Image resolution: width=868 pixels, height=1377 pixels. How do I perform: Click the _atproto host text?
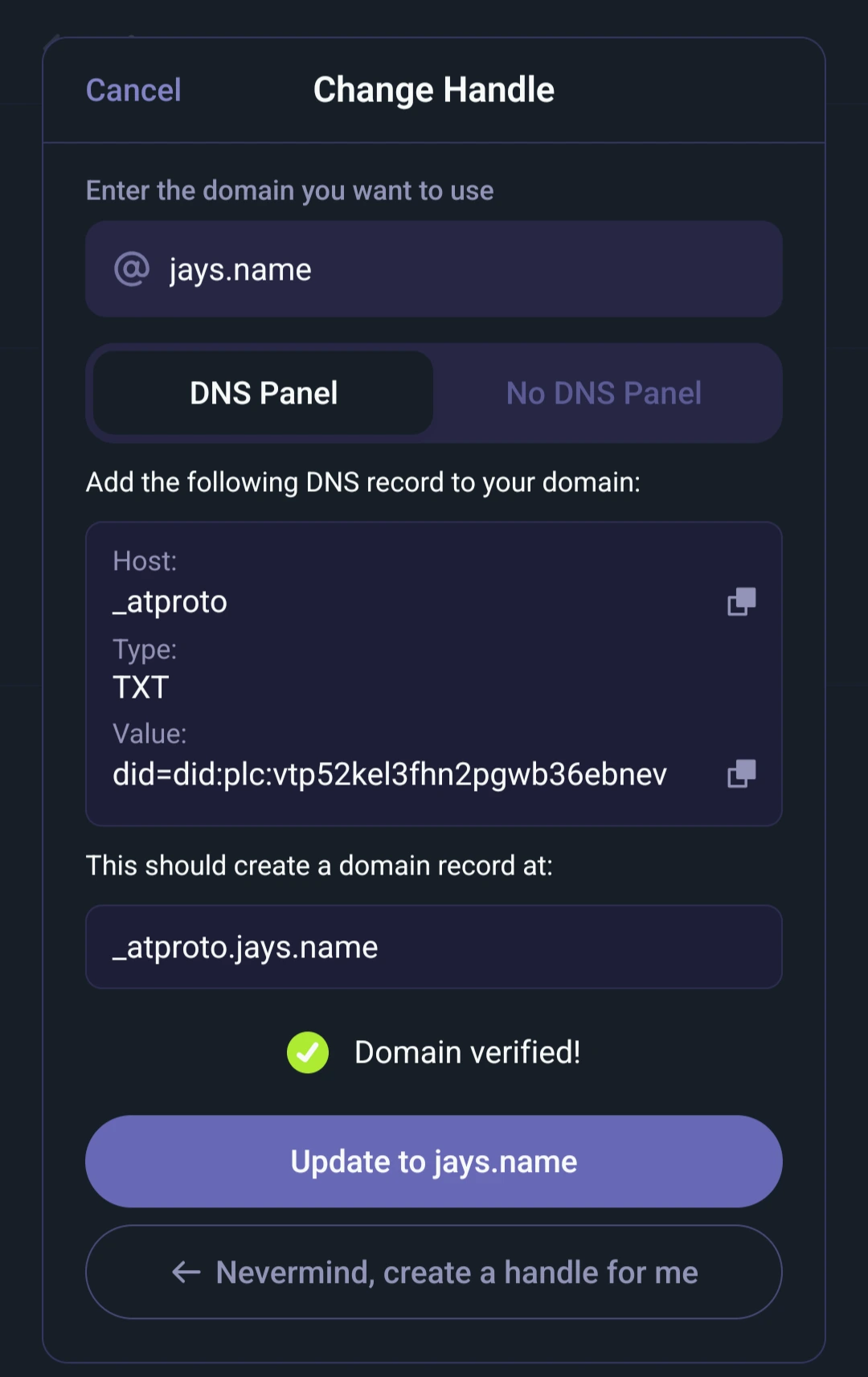(x=170, y=602)
